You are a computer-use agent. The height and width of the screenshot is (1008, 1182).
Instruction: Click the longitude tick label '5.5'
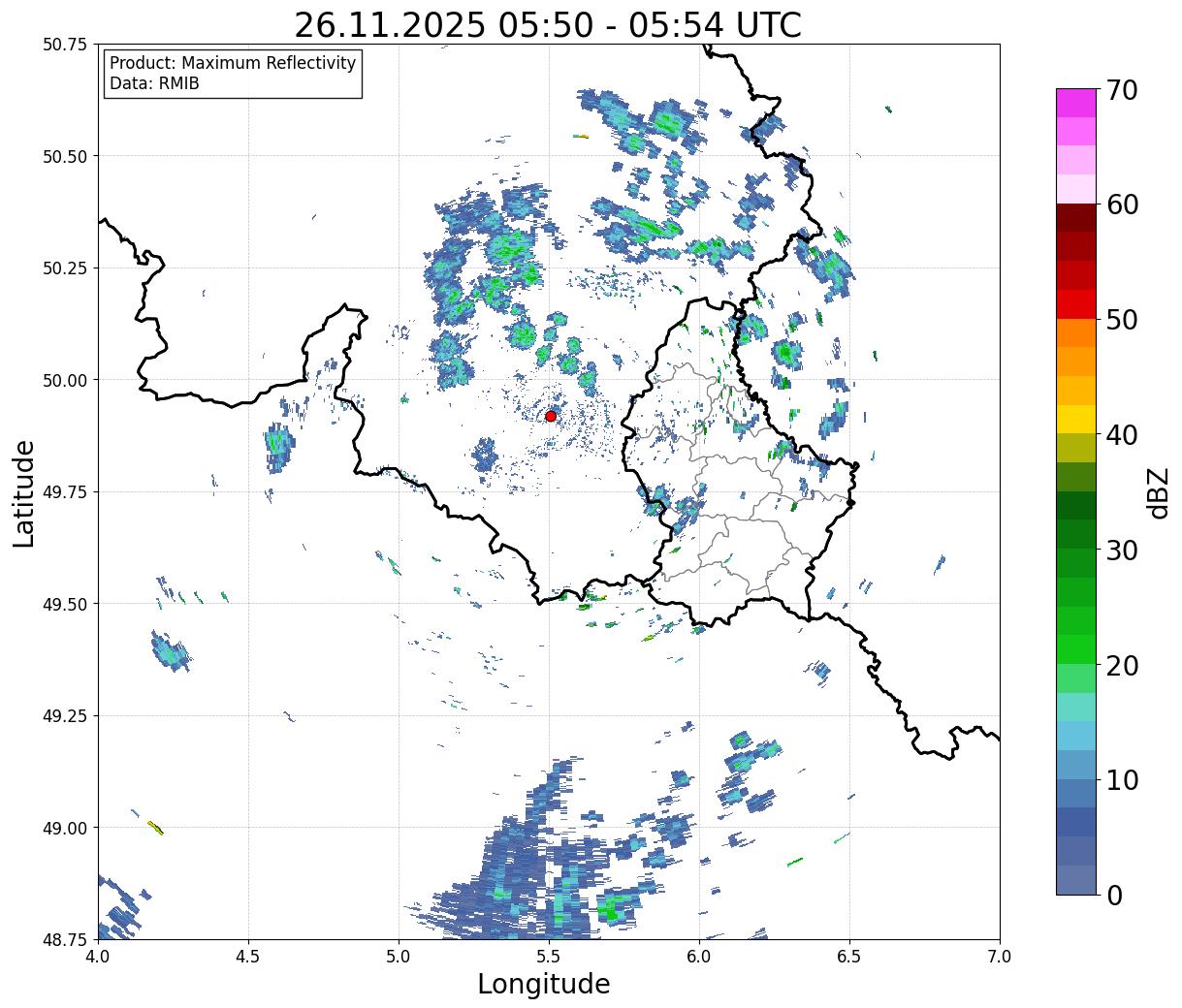click(549, 956)
